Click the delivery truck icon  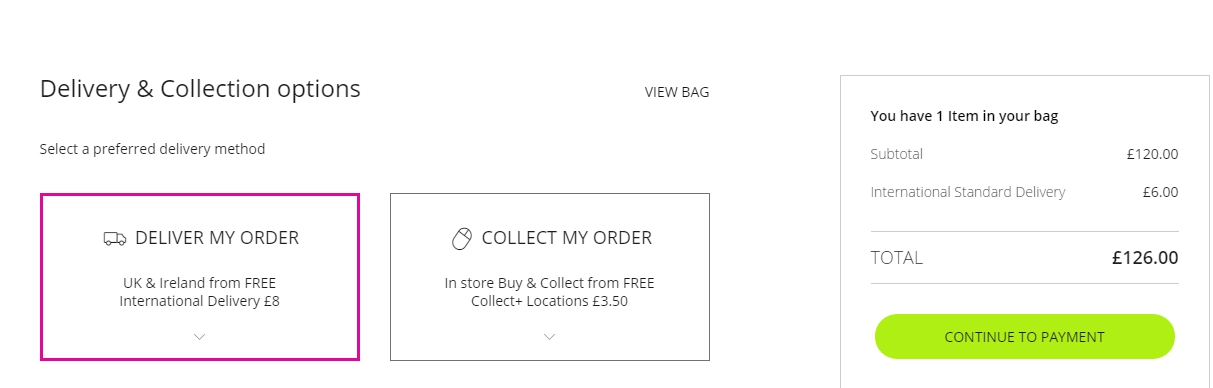tap(115, 239)
